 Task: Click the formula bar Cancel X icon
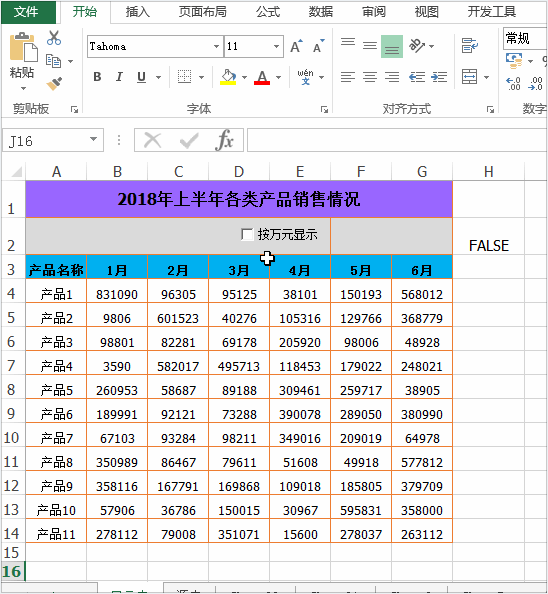153,141
